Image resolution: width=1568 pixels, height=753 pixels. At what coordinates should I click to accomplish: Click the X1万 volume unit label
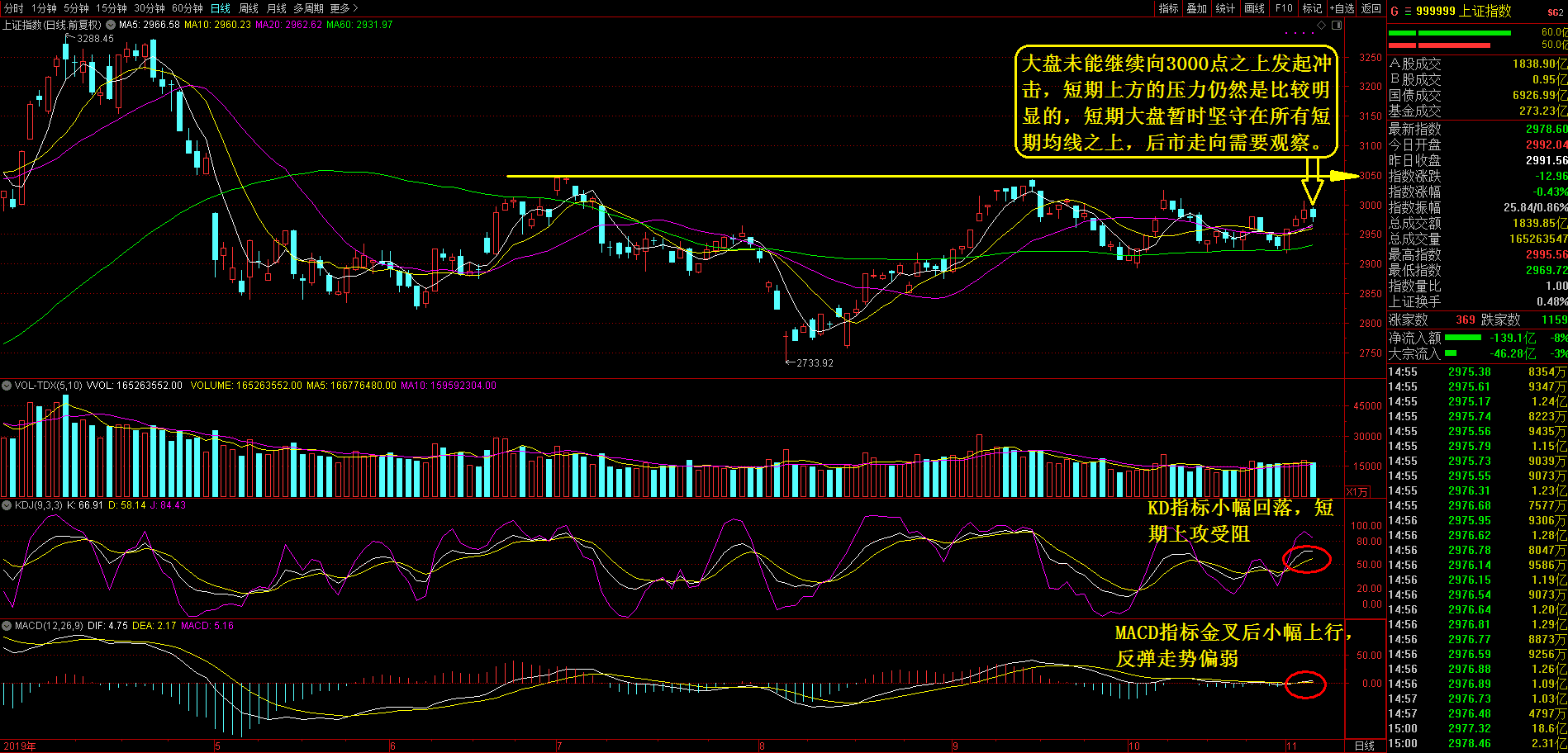1357,491
